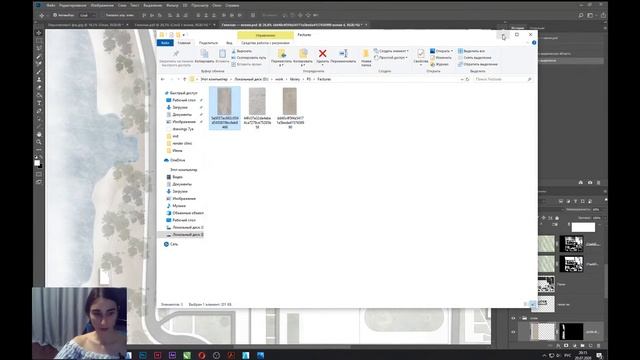Switch to Поделиться ribbon tab
Screen dimensions: 640x360
(208, 43)
